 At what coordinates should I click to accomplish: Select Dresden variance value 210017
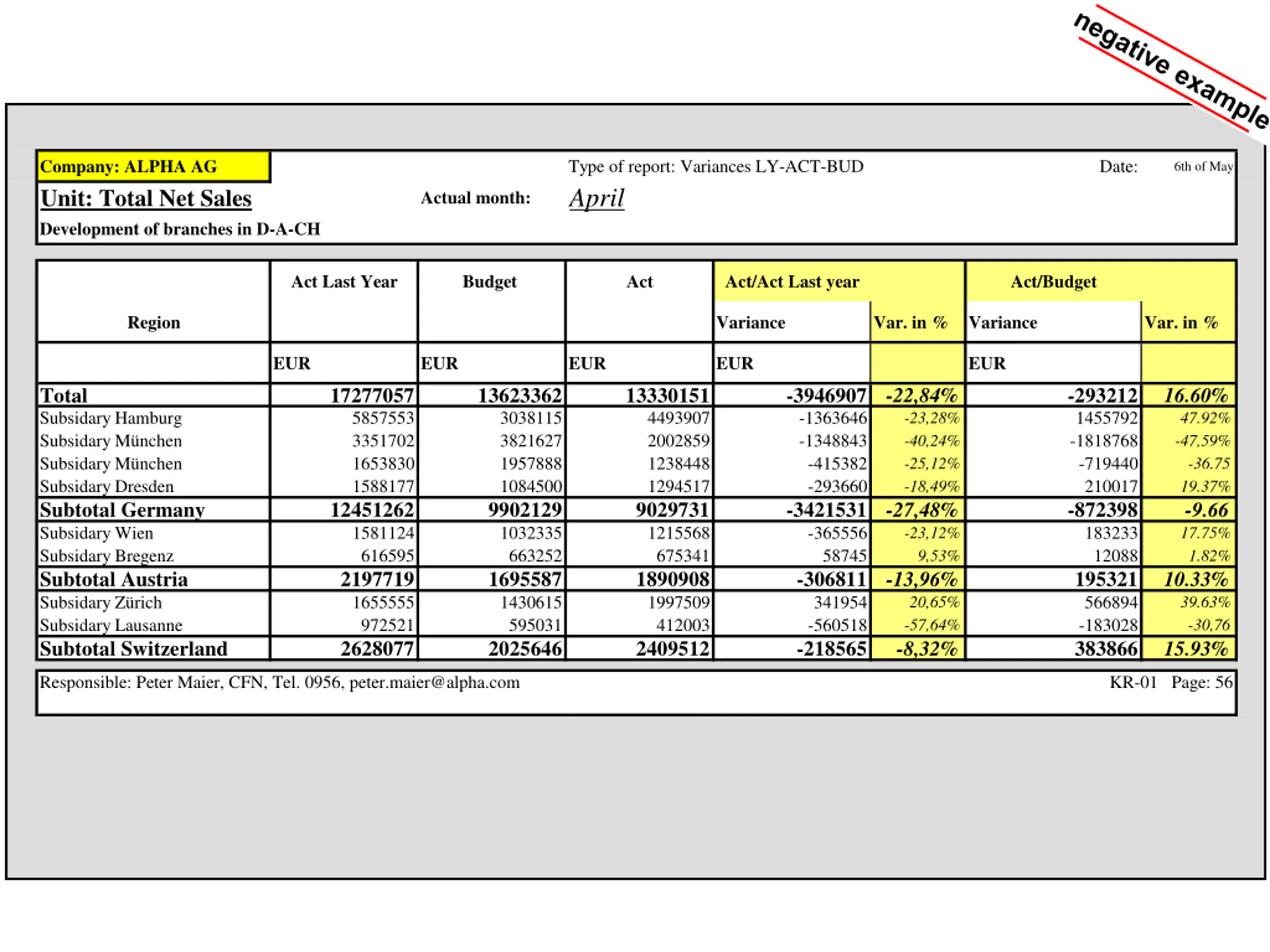click(x=1111, y=486)
